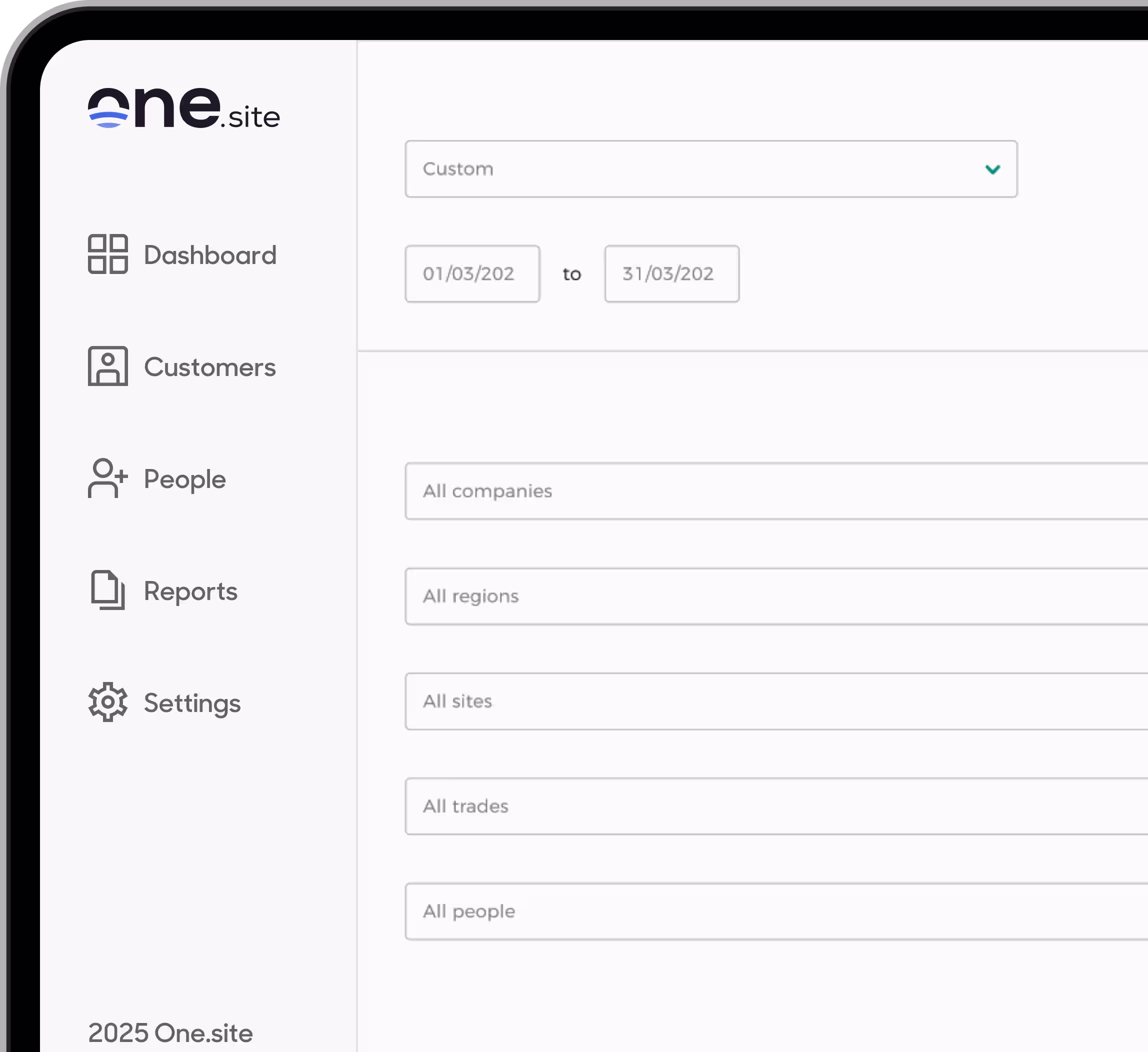Click the end date field 31/03
The height and width of the screenshot is (1052, 1148).
[x=671, y=274]
